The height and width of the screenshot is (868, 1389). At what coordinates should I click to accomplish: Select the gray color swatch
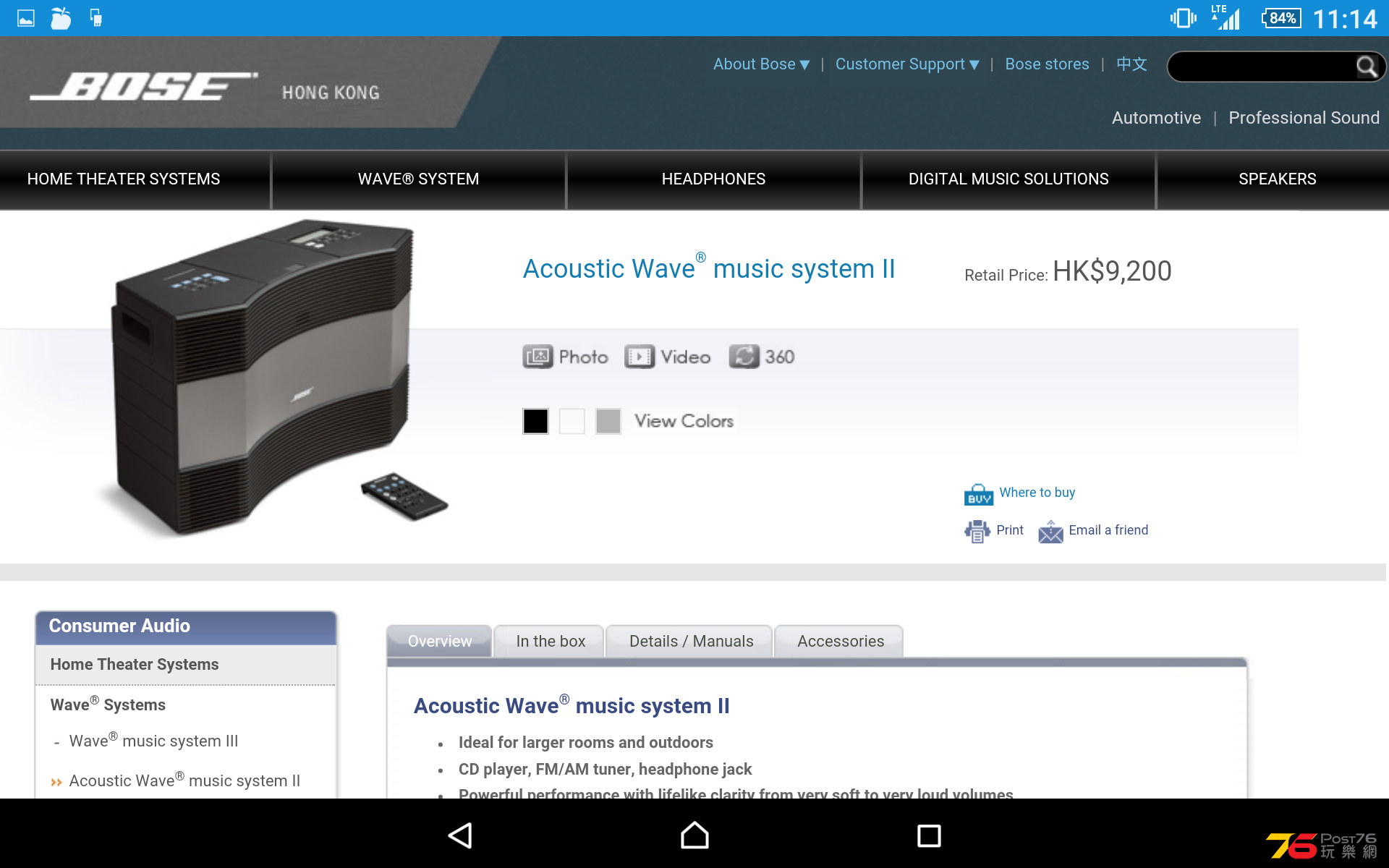click(x=608, y=421)
